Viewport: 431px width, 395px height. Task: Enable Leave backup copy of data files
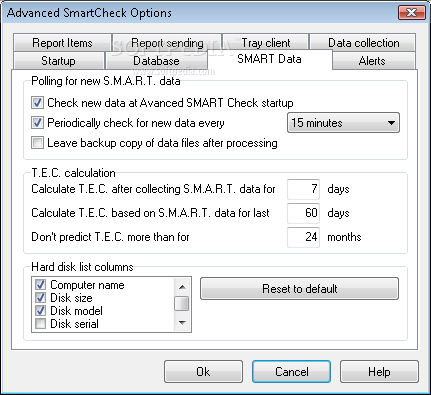click(x=37, y=143)
